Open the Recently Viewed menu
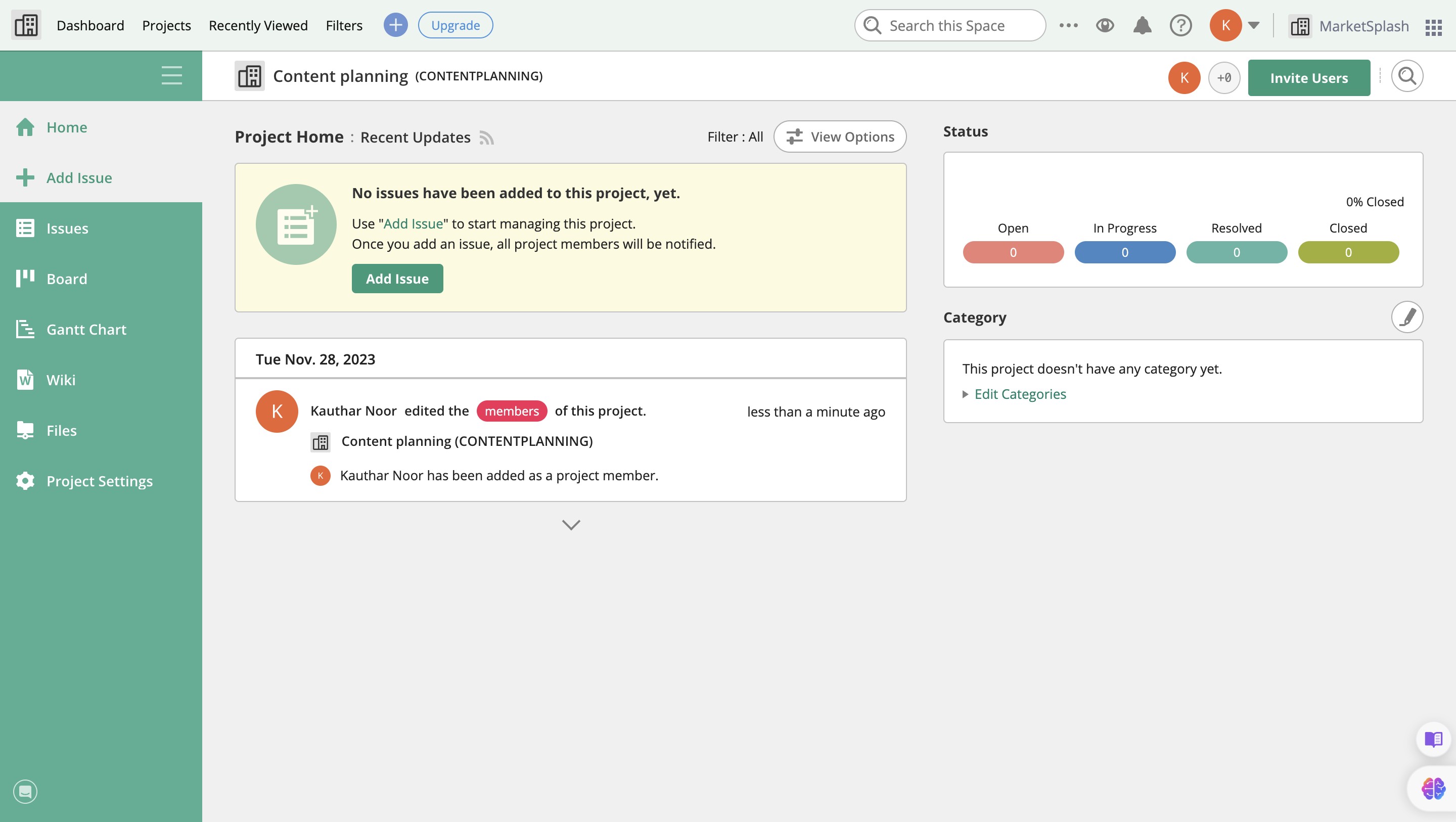The image size is (1456, 822). coord(258,25)
